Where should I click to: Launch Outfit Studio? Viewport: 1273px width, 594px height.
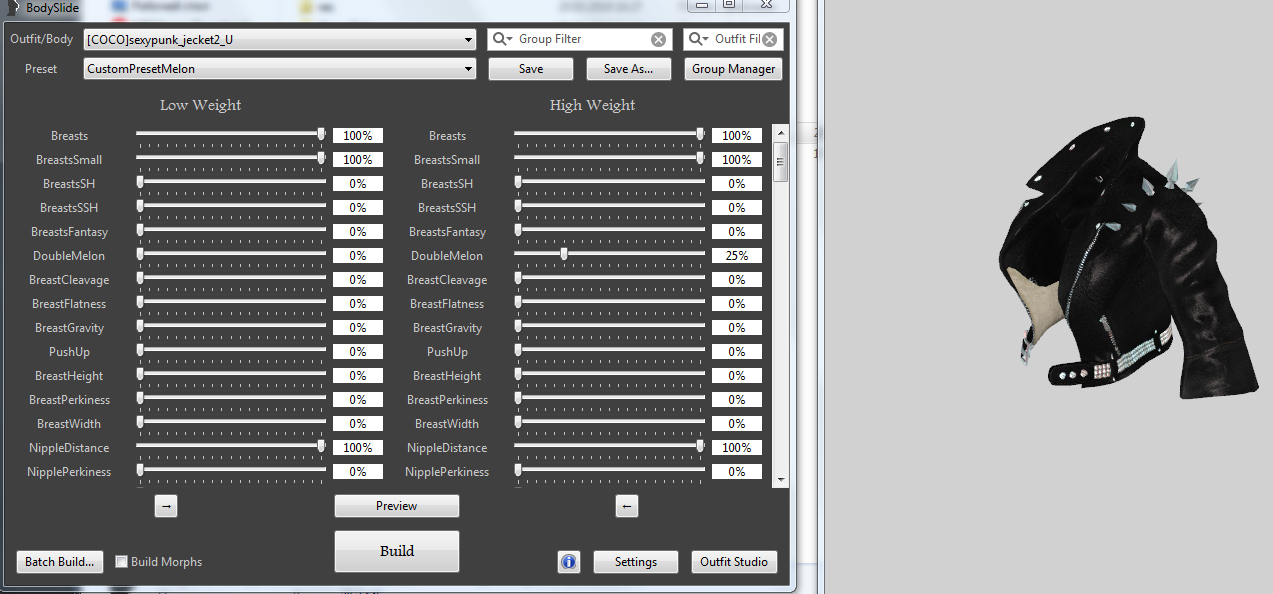pos(733,562)
